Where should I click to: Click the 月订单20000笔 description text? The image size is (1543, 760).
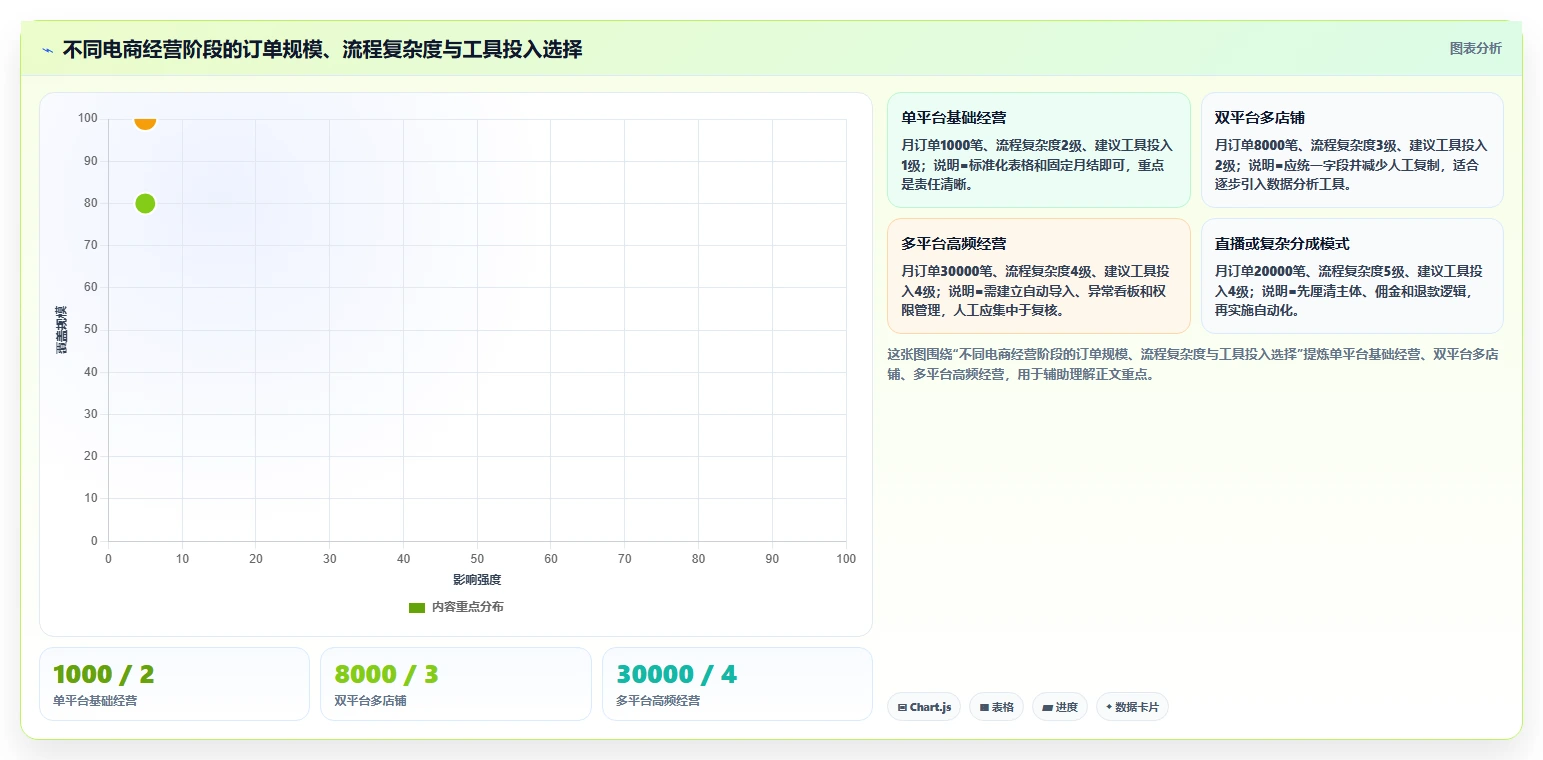coord(1351,291)
